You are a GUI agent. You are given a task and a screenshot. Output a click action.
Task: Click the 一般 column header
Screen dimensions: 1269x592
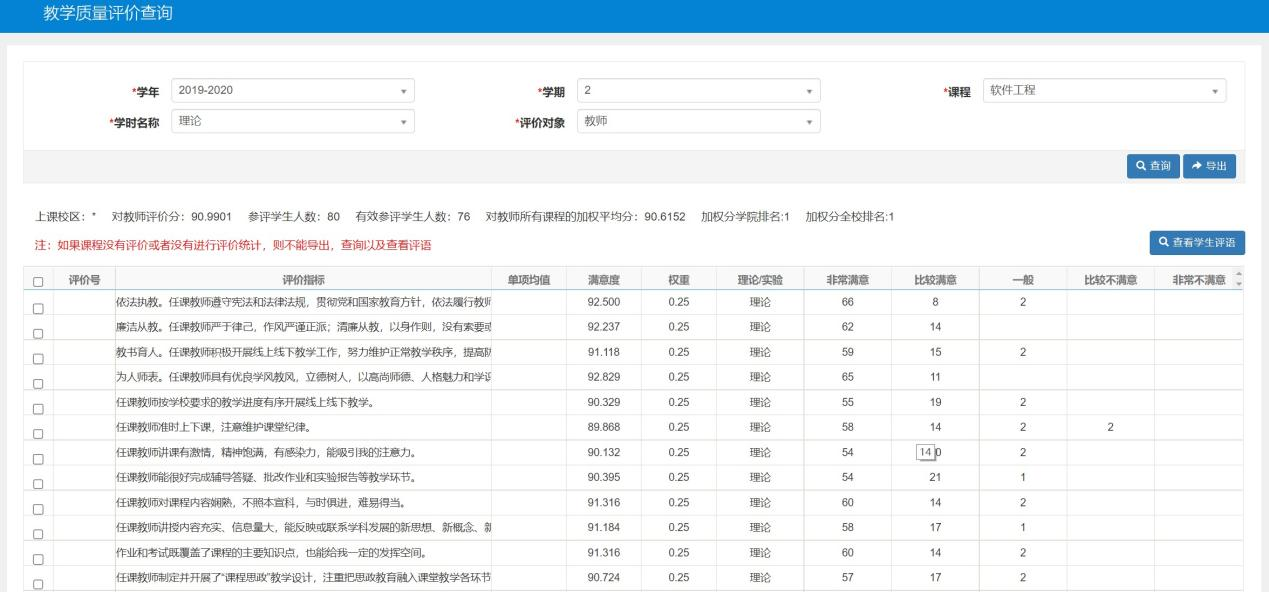(1023, 280)
